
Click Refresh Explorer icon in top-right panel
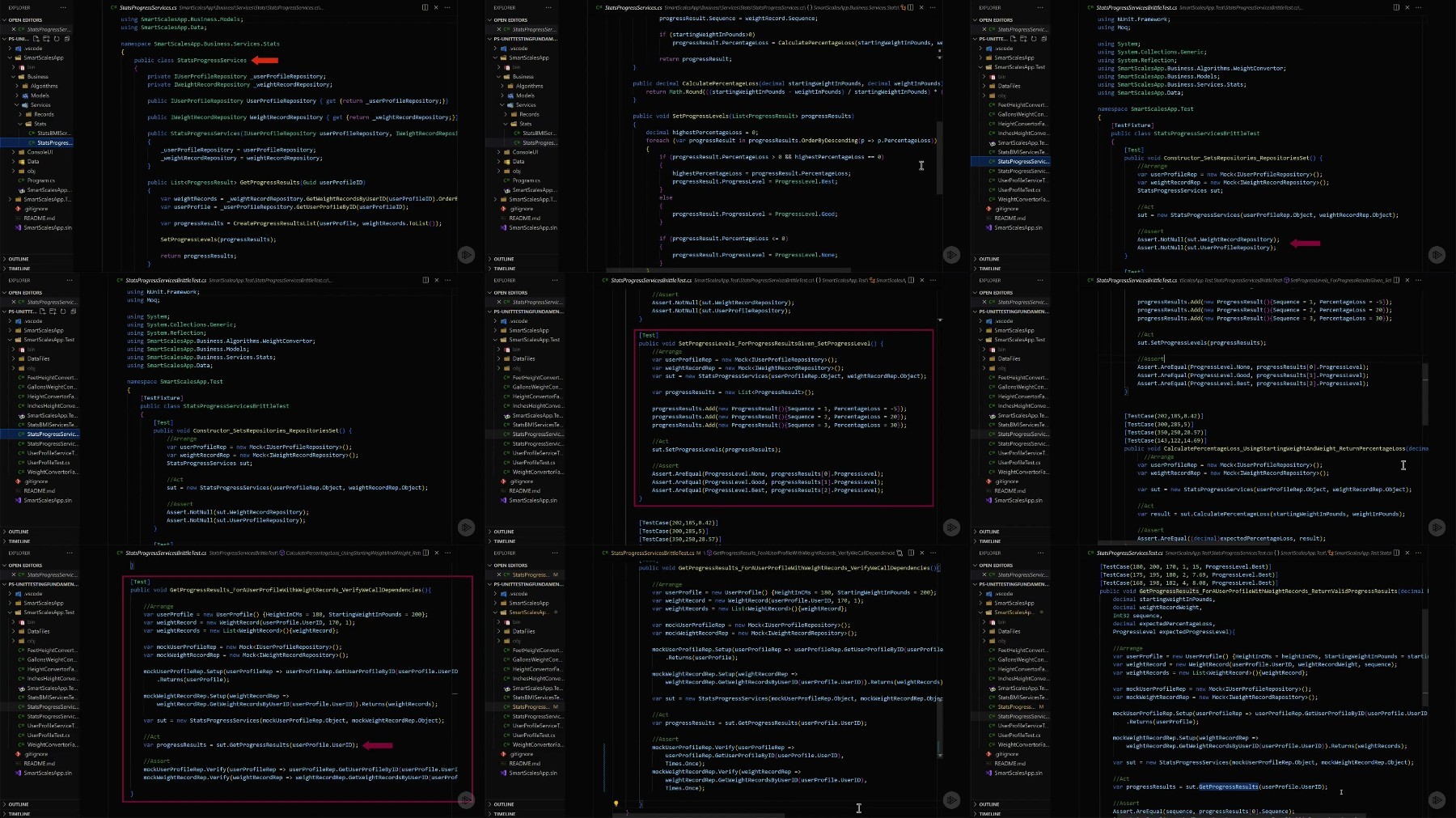point(1033,39)
